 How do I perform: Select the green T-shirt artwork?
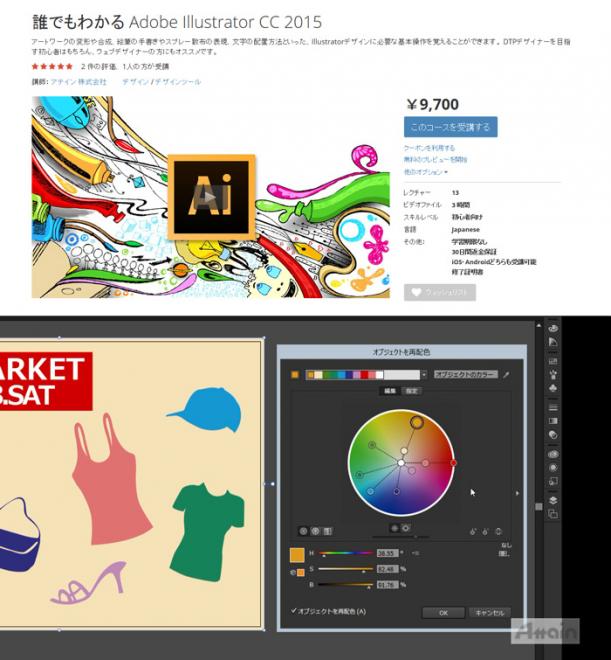(x=207, y=532)
